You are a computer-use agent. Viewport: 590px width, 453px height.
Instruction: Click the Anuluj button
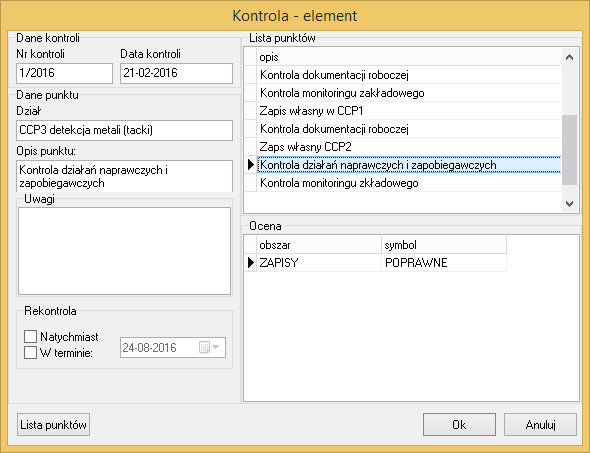(x=540, y=425)
